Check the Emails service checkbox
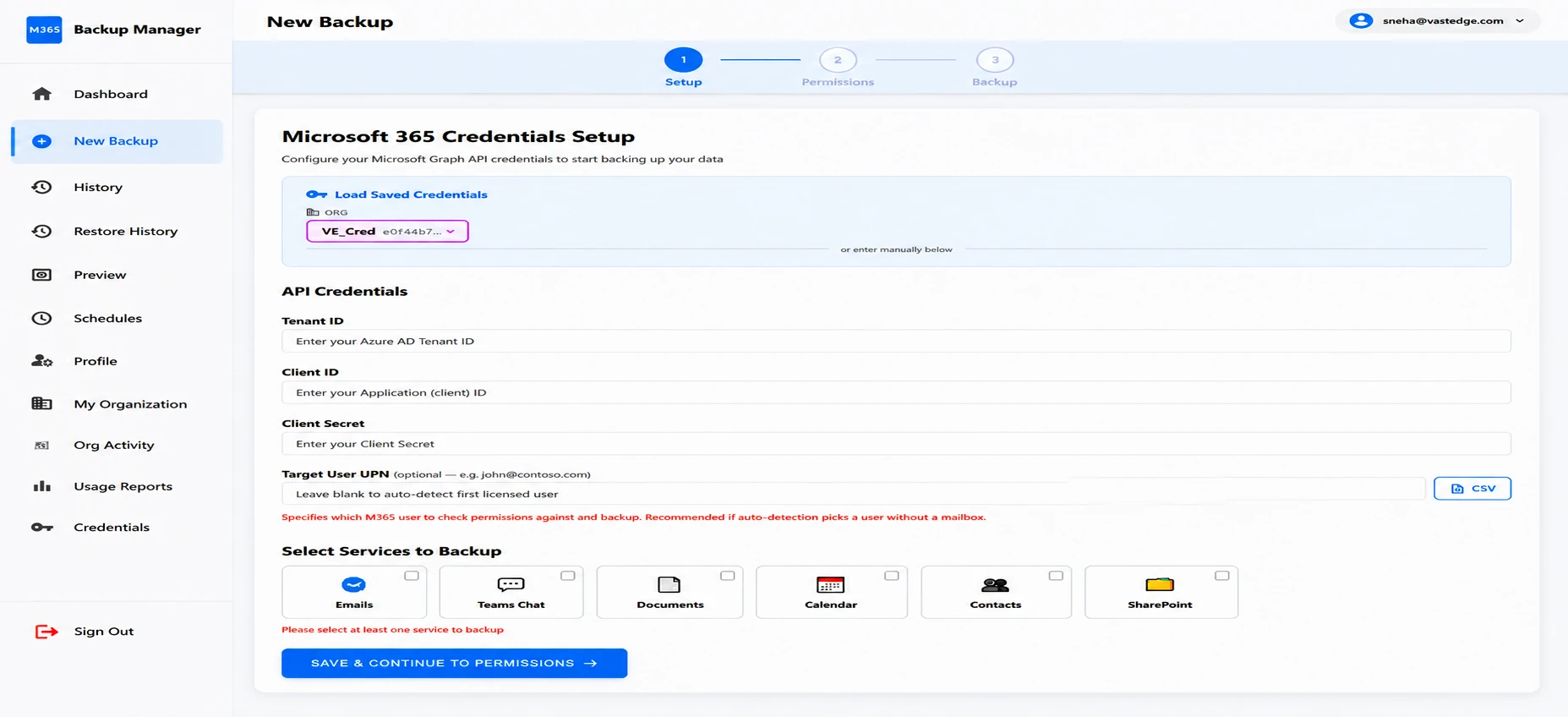The height and width of the screenshot is (717, 1568). (412, 576)
